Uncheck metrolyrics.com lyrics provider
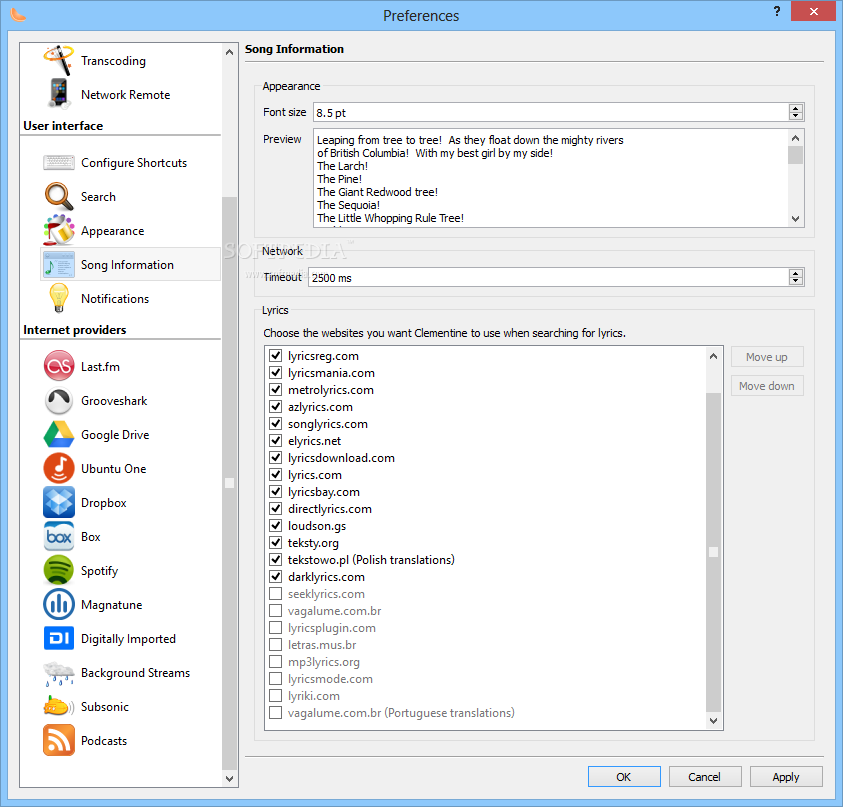843x807 pixels. coord(275,389)
